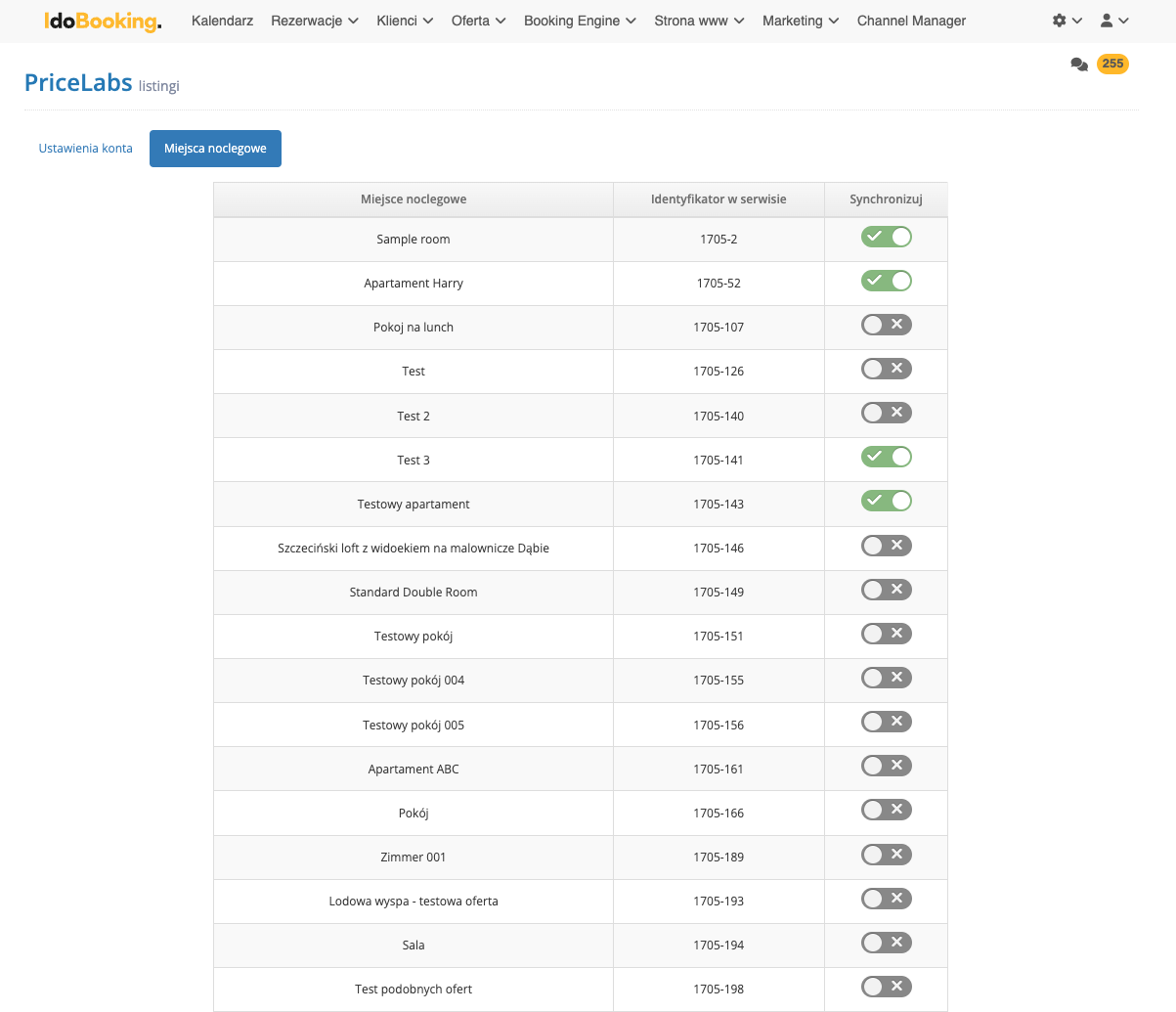Enable sync for Szczeciński loft listing
This screenshot has width=1176, height=1012.
click(x=886, y=546)
